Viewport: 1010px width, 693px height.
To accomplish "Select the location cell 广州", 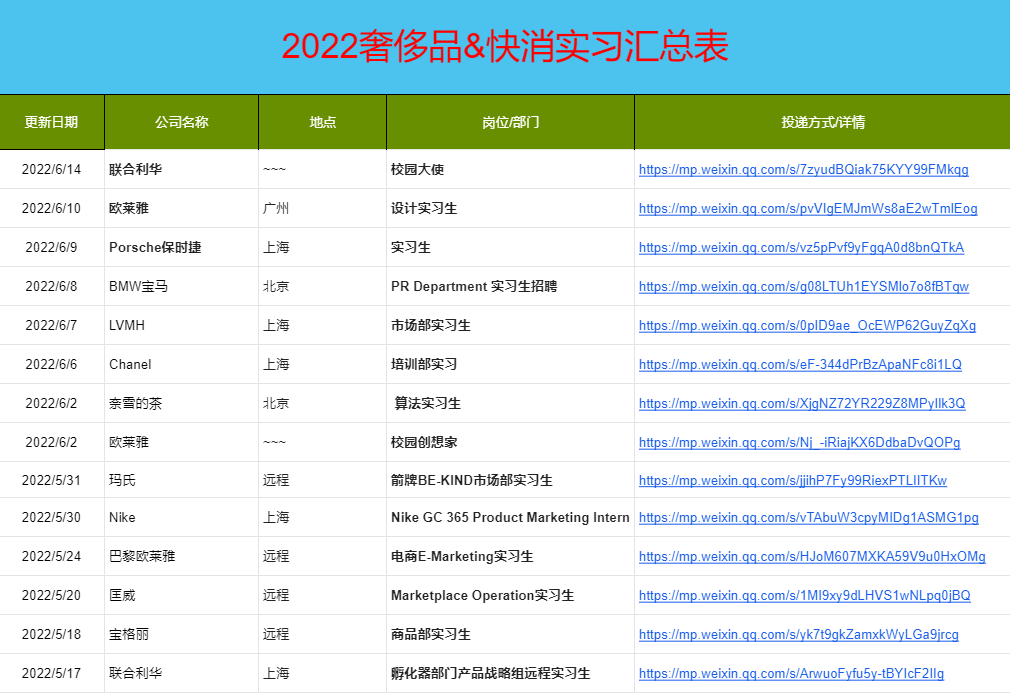I will tap(323, 209).
